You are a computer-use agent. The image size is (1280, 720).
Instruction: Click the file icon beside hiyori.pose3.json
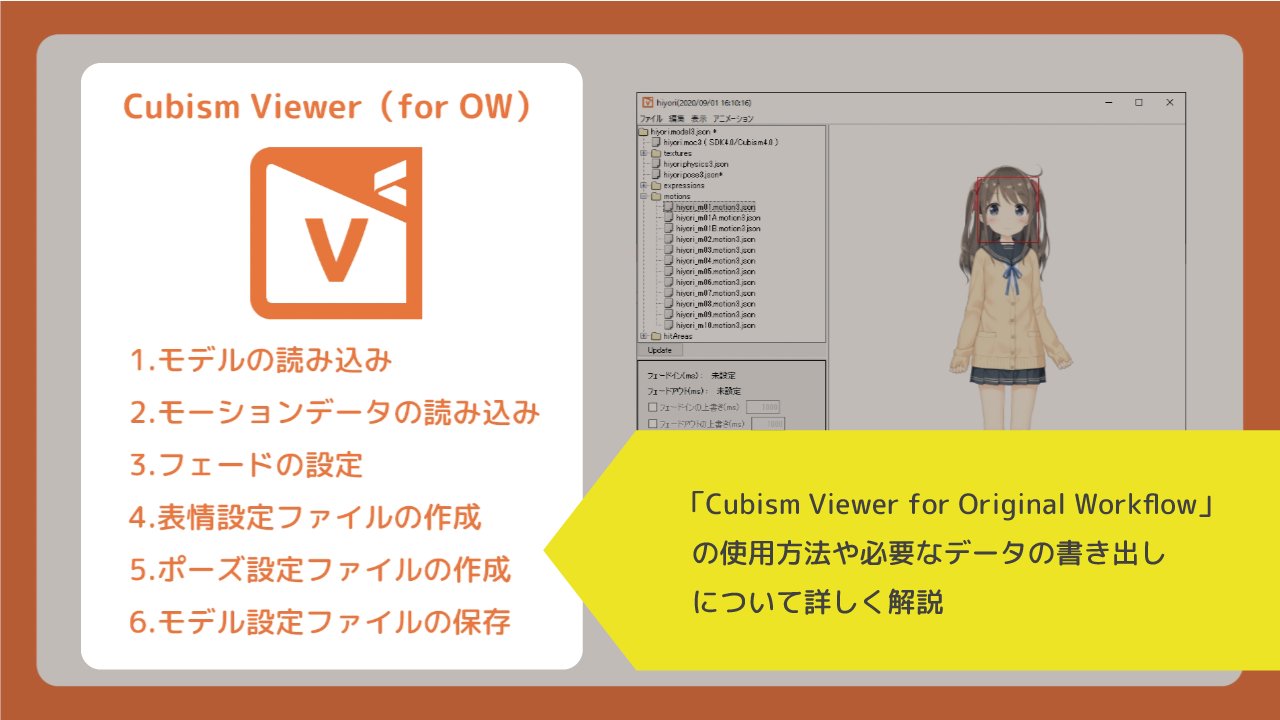(x=656, y=175)
